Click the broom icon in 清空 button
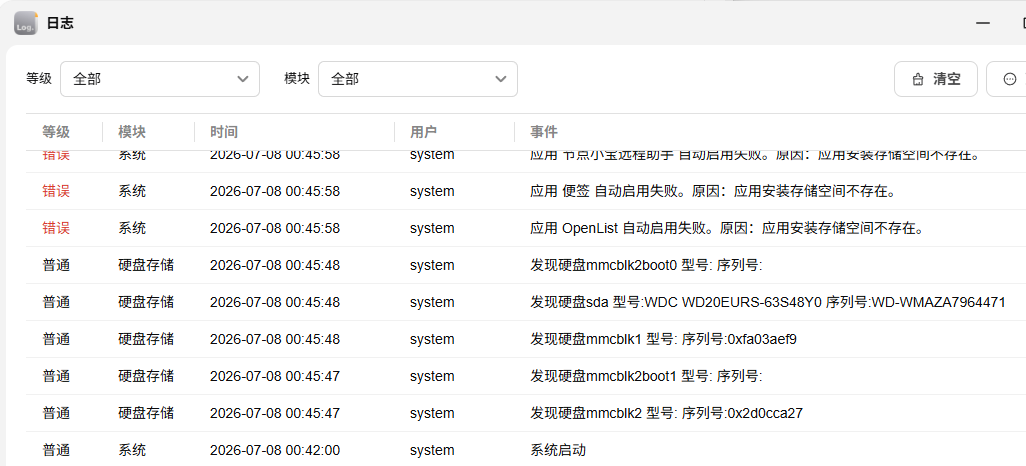This screenshot has height=466, width=1026. [x=917, y=80]
